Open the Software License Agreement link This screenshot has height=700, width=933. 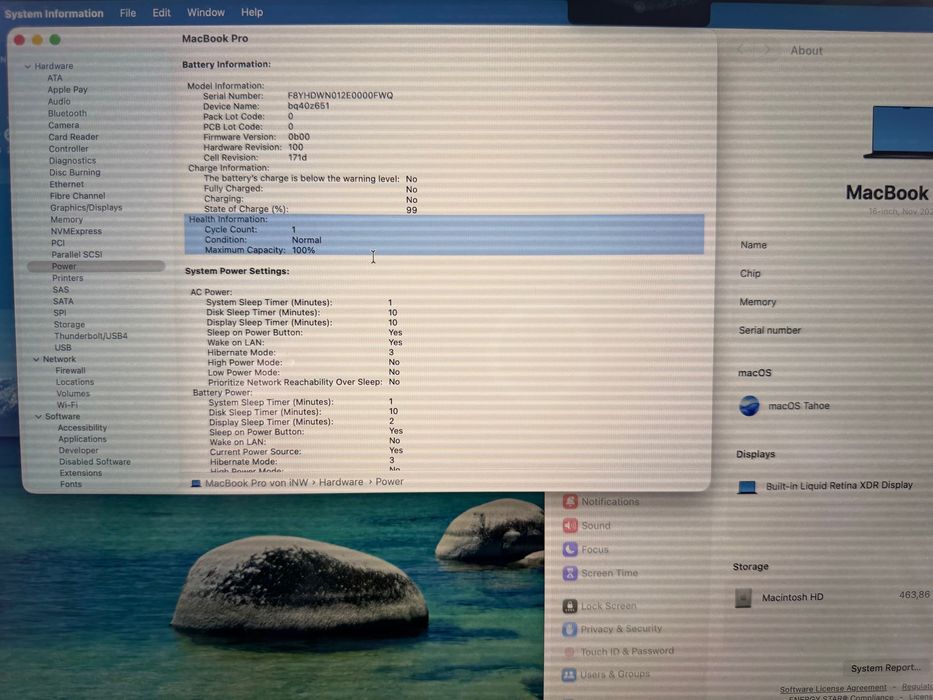(x=833, y=688)
